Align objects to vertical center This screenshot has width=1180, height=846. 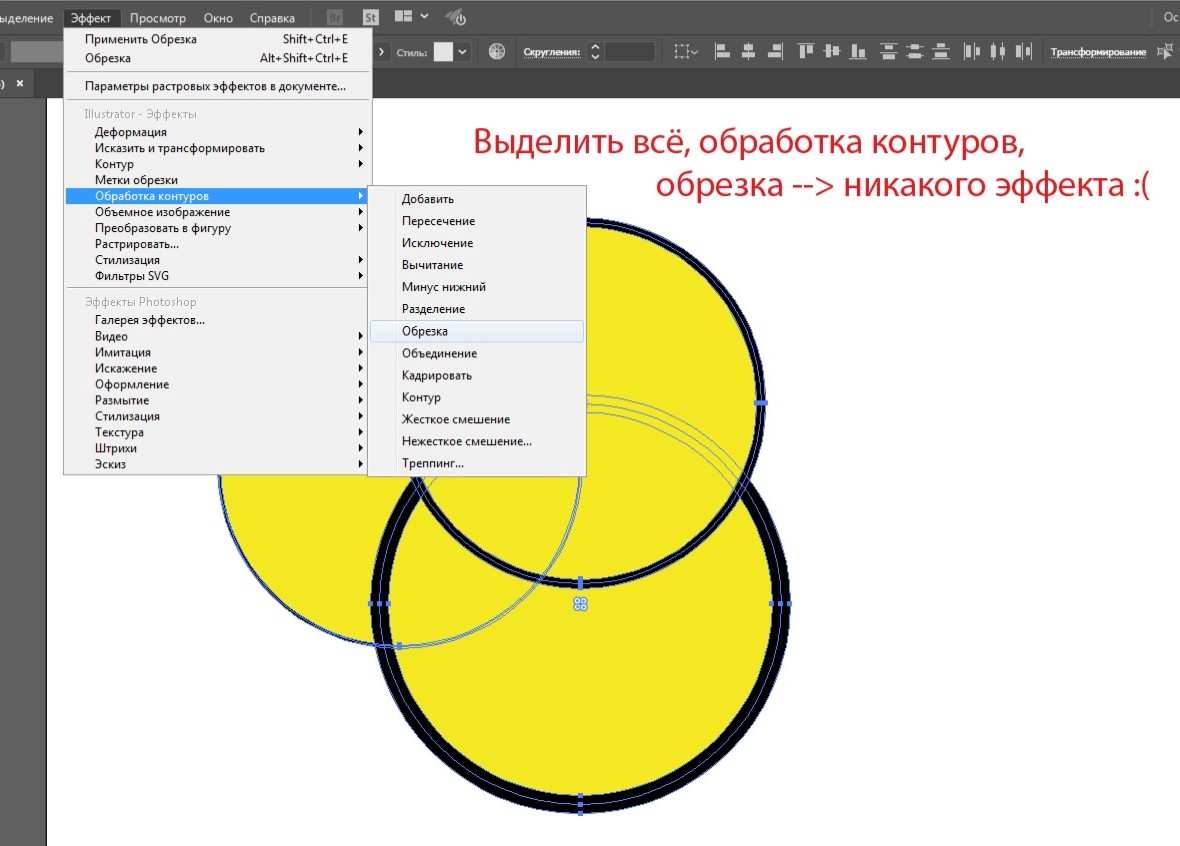pos(832,51)
